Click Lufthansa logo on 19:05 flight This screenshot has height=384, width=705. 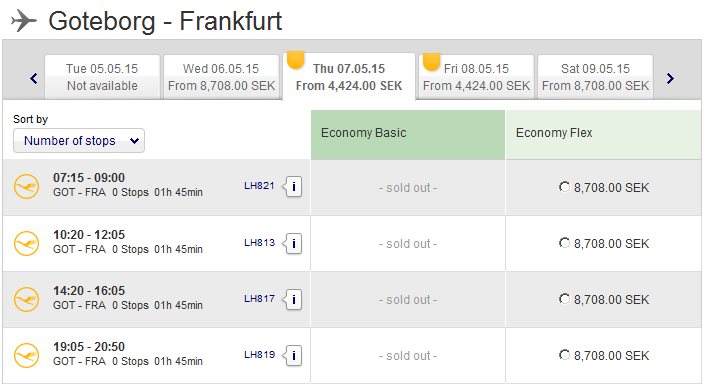[27, 355]
